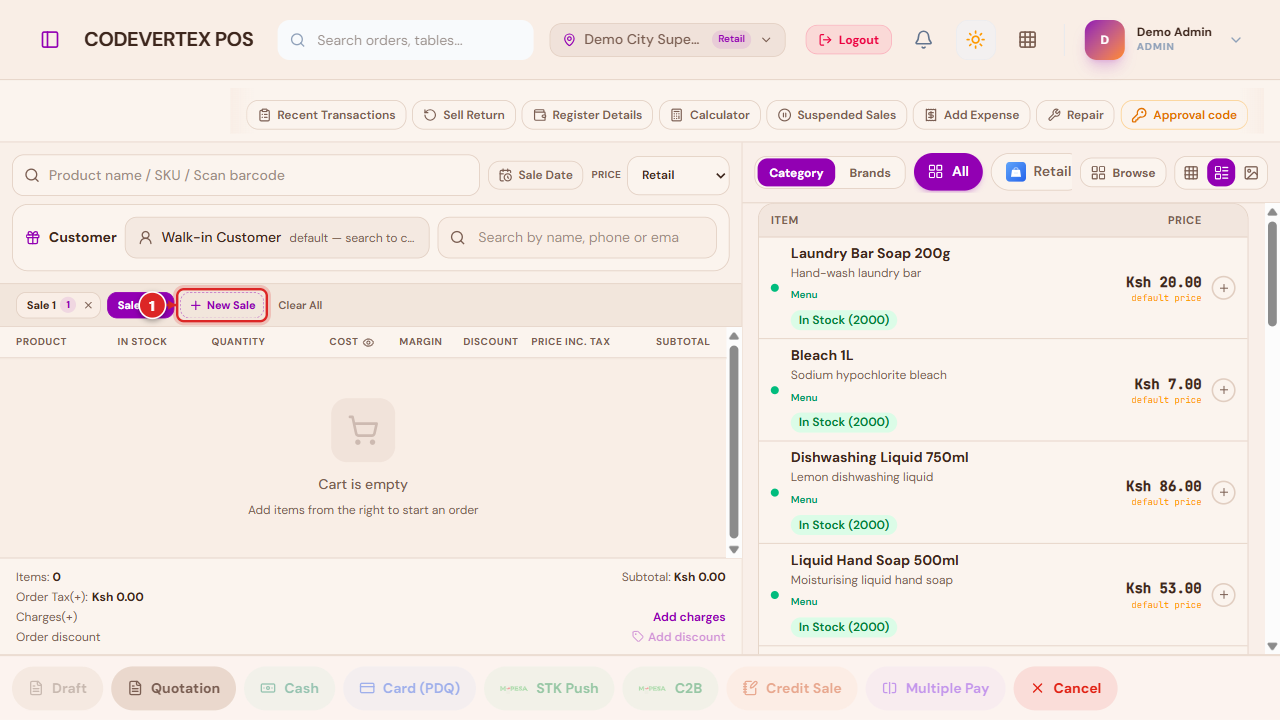Screen dimensions: 1280x720
Task: Open the Repair tool
Action: click(1075, 115)
